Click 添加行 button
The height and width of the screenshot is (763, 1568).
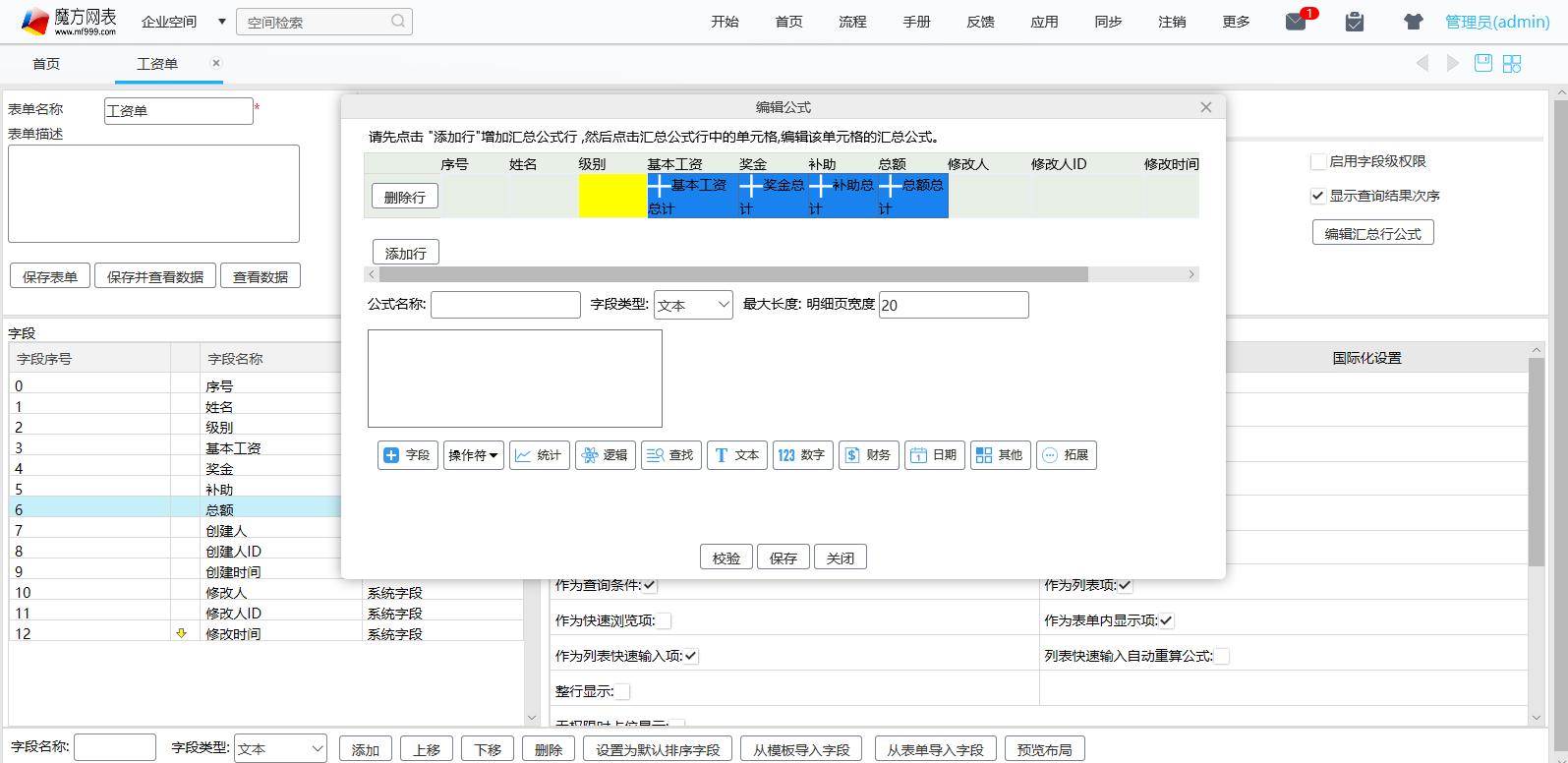tap(406, 253)
